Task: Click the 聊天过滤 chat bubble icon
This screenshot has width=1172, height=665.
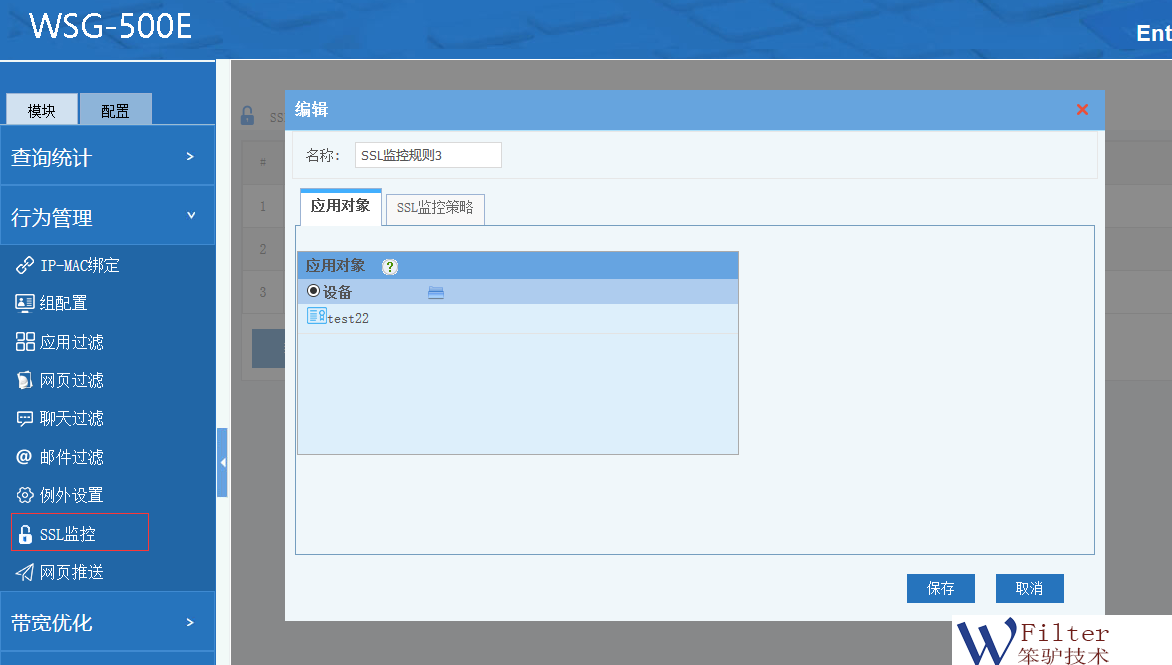Action: [25, 418]
